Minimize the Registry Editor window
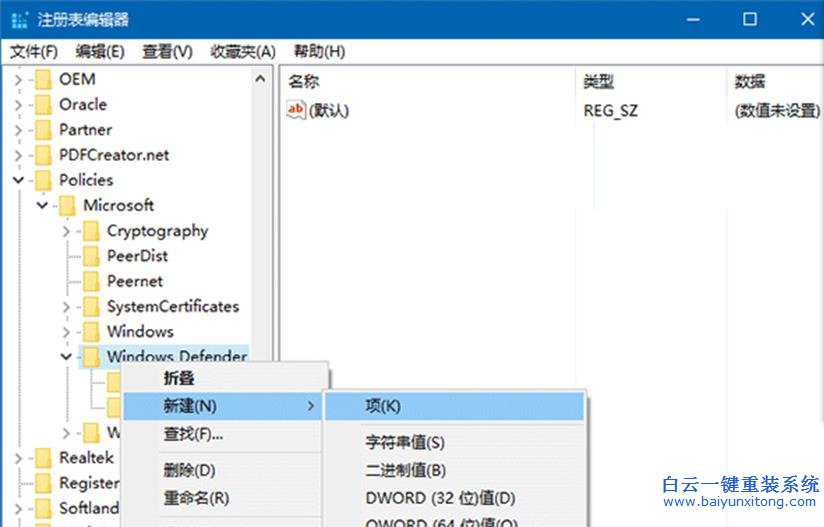 (693, 20)
